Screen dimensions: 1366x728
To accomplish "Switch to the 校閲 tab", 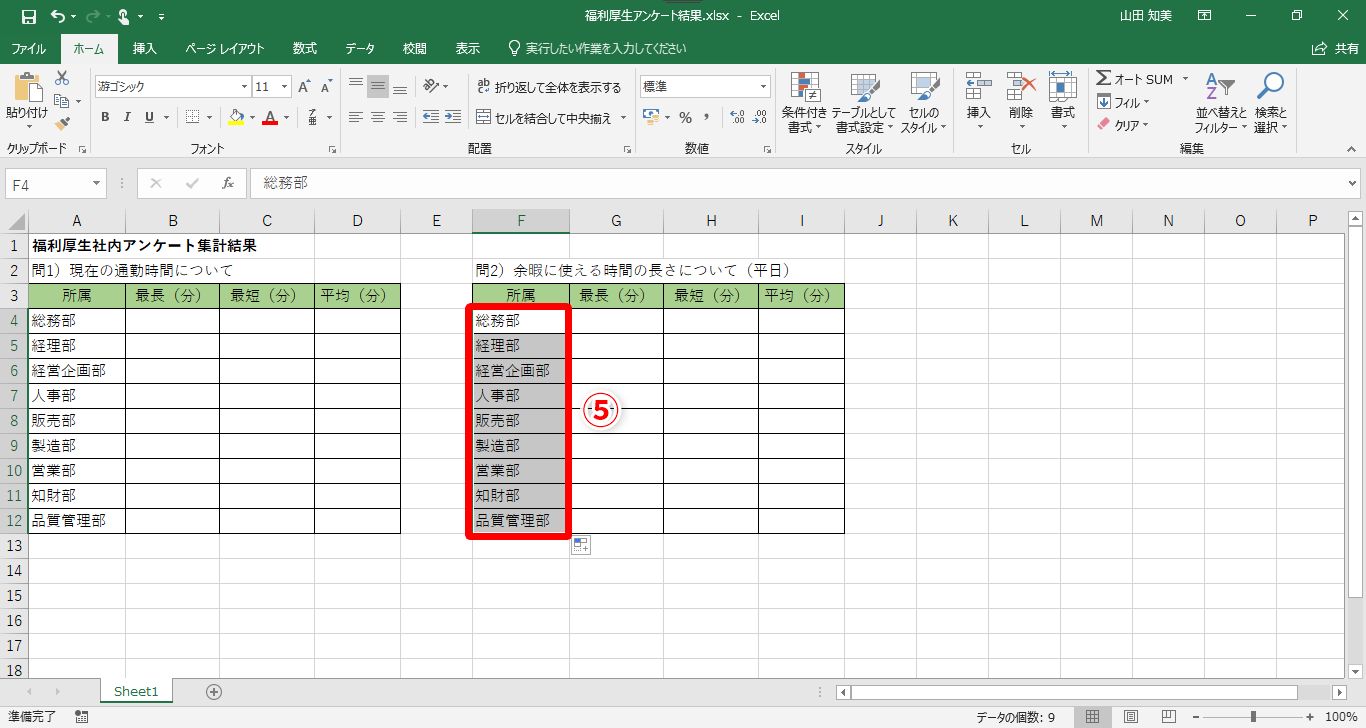I will pos(414,49).
